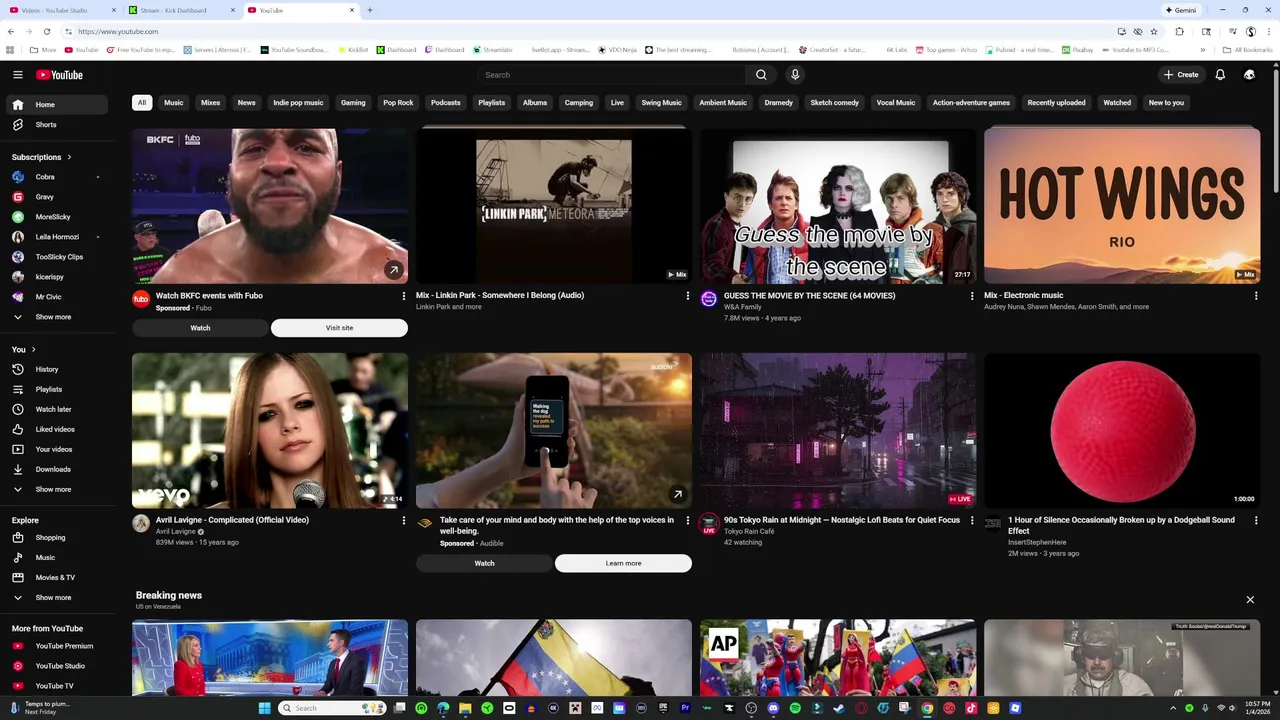Image resolution: width=1280 pixels, height=720 pixels.
Task: Open options for Guess the Movie video
Action: point(971,296)
